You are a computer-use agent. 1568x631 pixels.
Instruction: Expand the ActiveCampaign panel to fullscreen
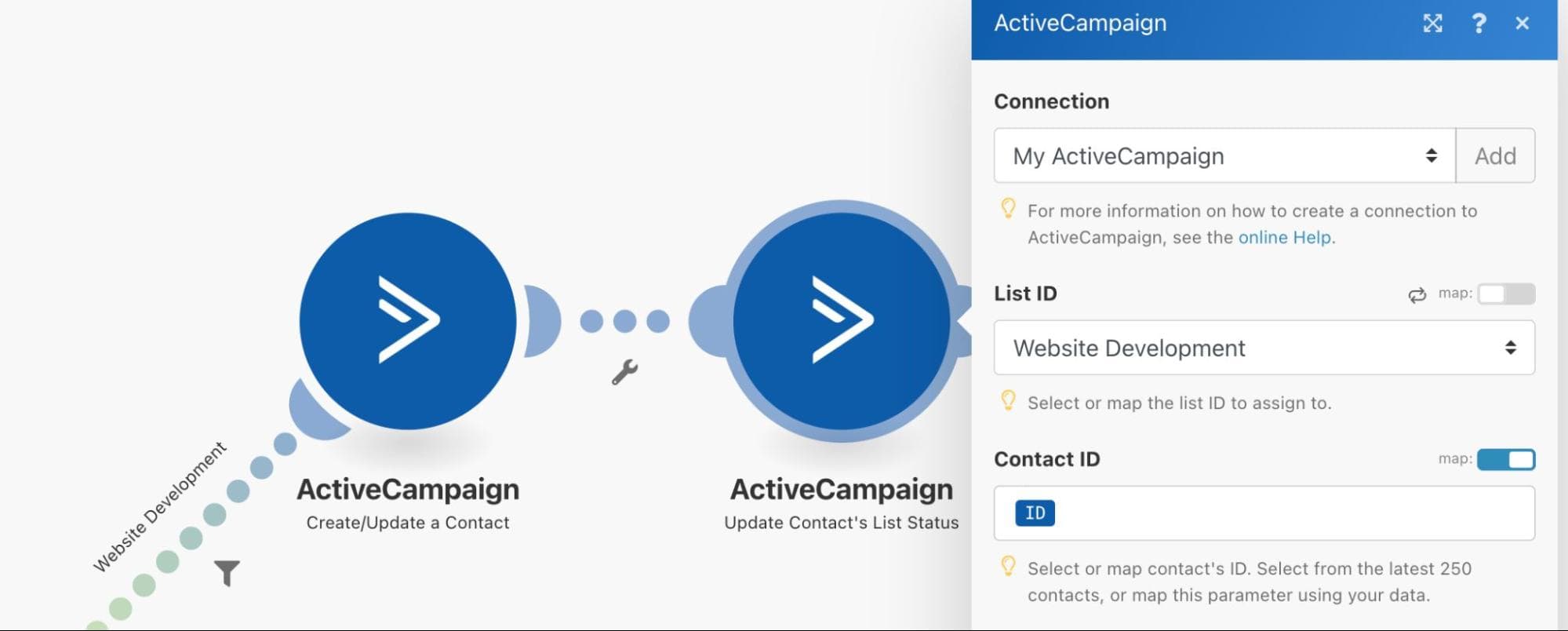[1432, 24]
